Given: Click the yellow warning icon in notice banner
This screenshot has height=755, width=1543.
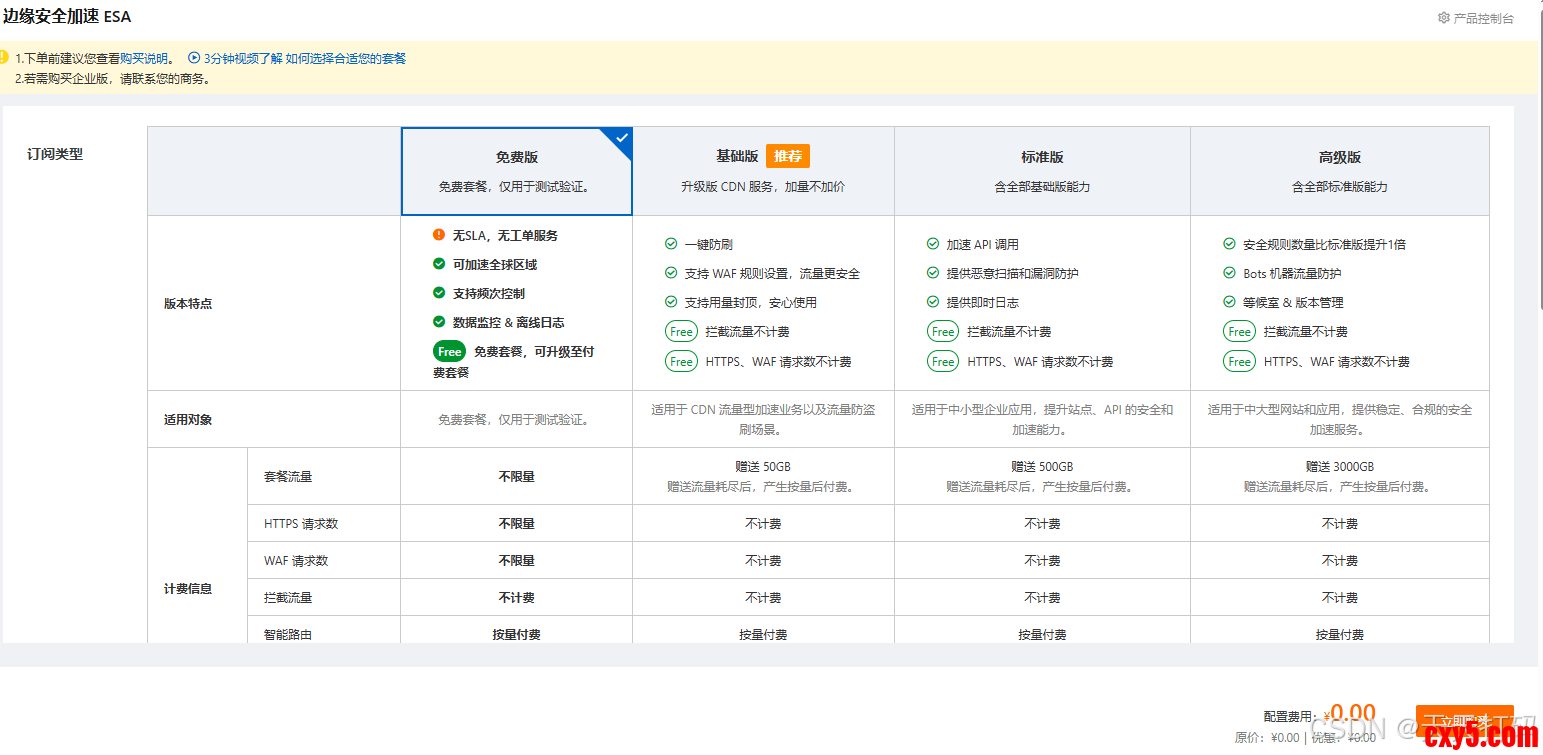Looking at the screenshot, I should coord(3,58).
